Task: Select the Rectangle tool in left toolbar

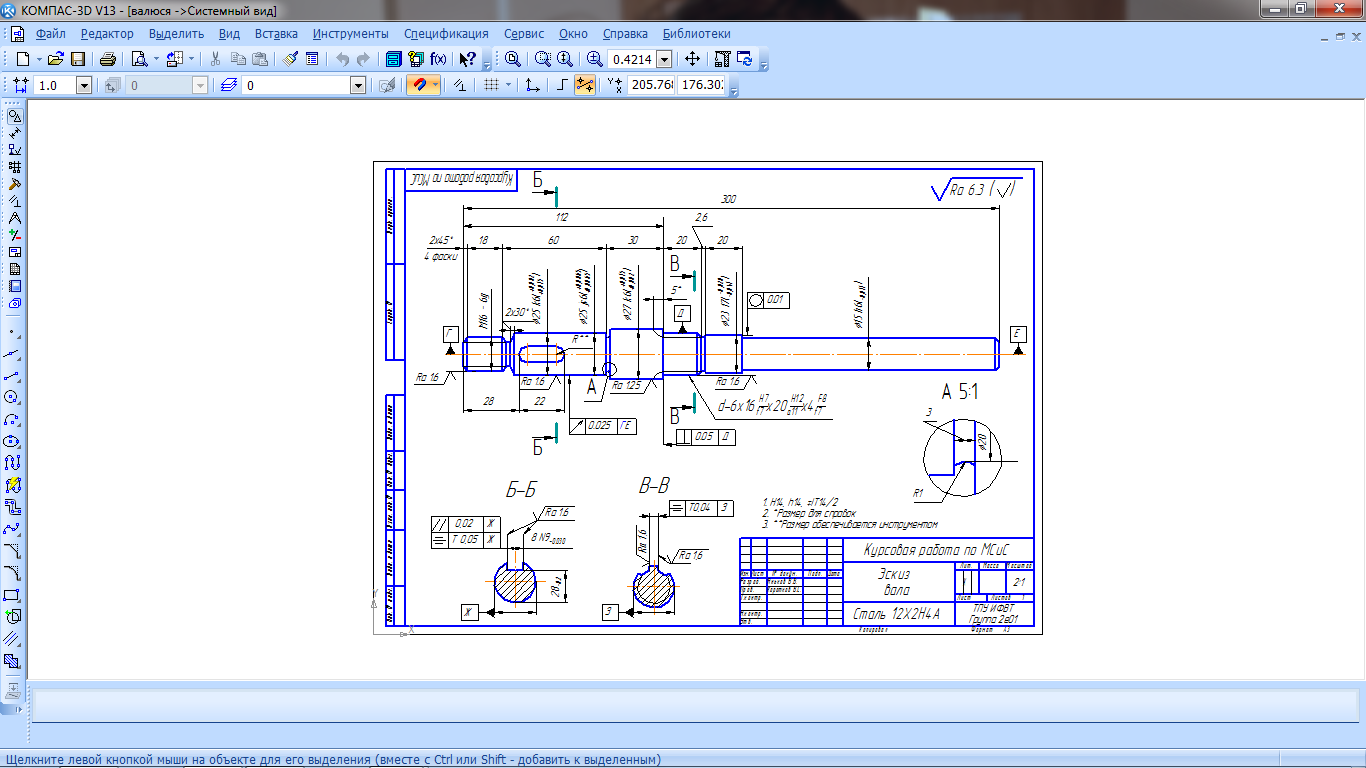Action: click(13, 595)
